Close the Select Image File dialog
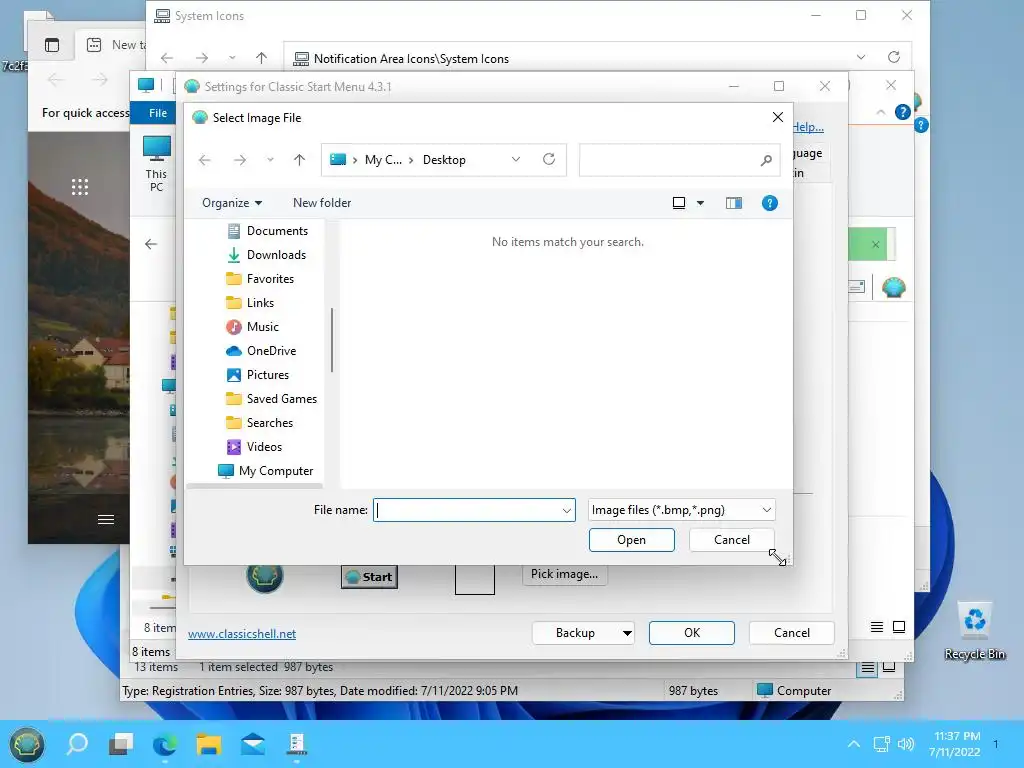 tap(777, 118)
